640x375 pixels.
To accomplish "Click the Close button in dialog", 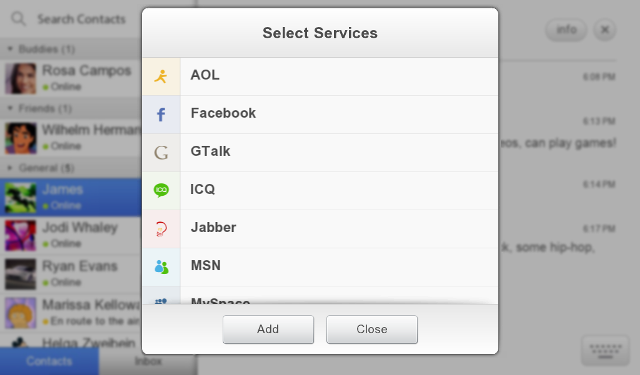I will coord(372,329).
